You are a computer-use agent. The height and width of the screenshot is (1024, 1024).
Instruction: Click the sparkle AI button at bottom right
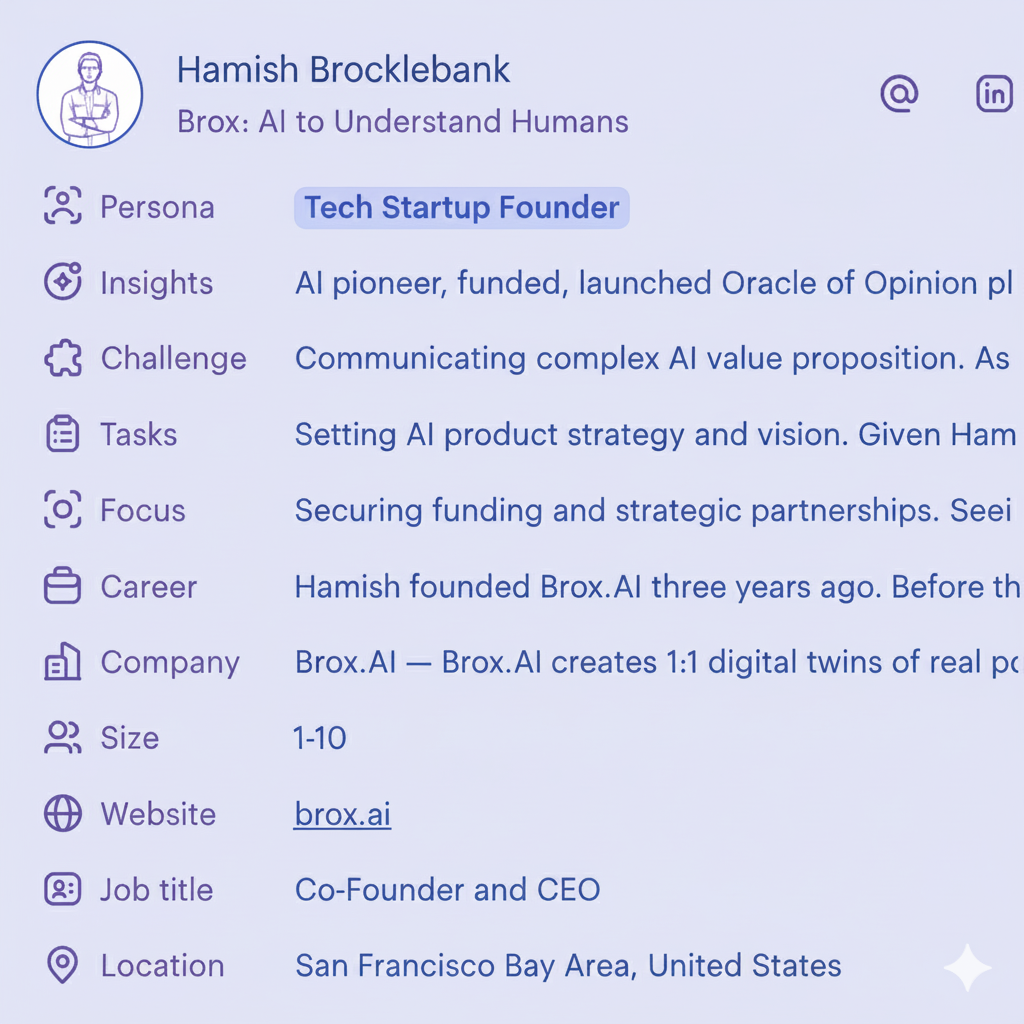tap(967, 967)
